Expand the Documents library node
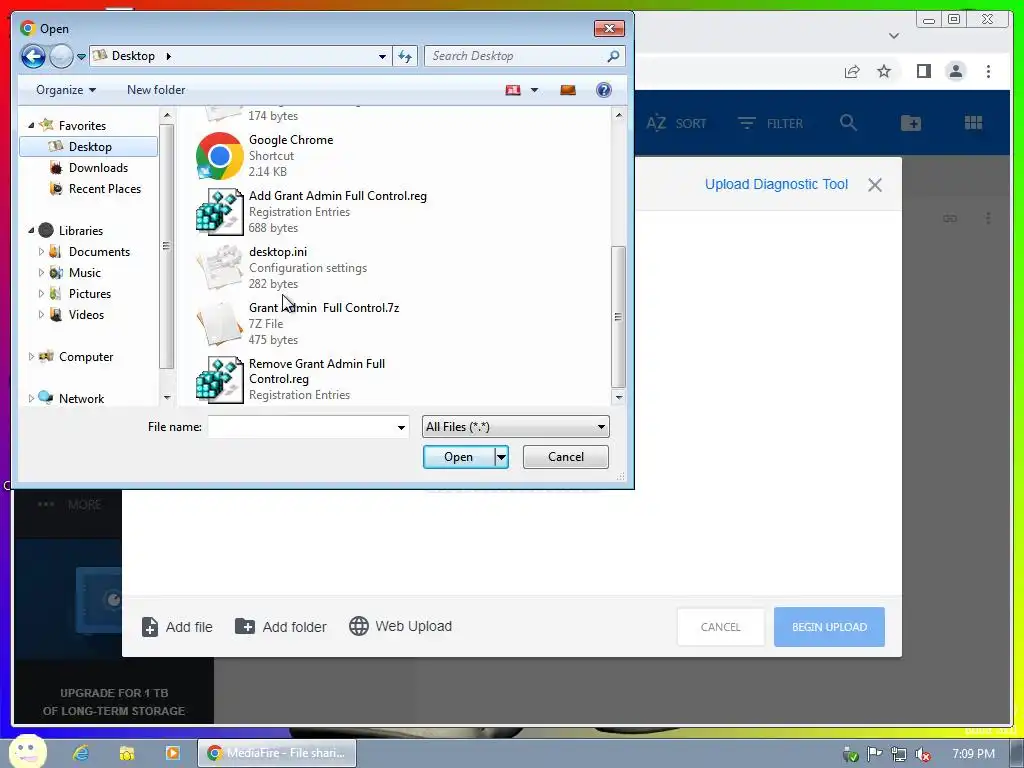The height and width of the screenshot is (768, 1024). coord(41,251)
